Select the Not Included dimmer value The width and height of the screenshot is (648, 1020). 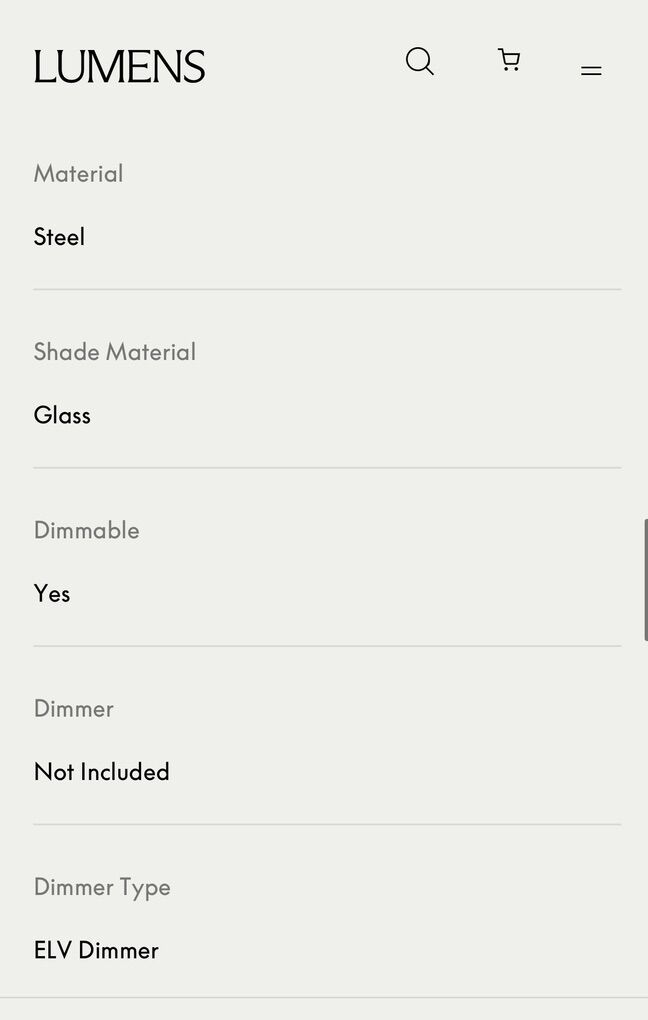click(x=101, y=772)
